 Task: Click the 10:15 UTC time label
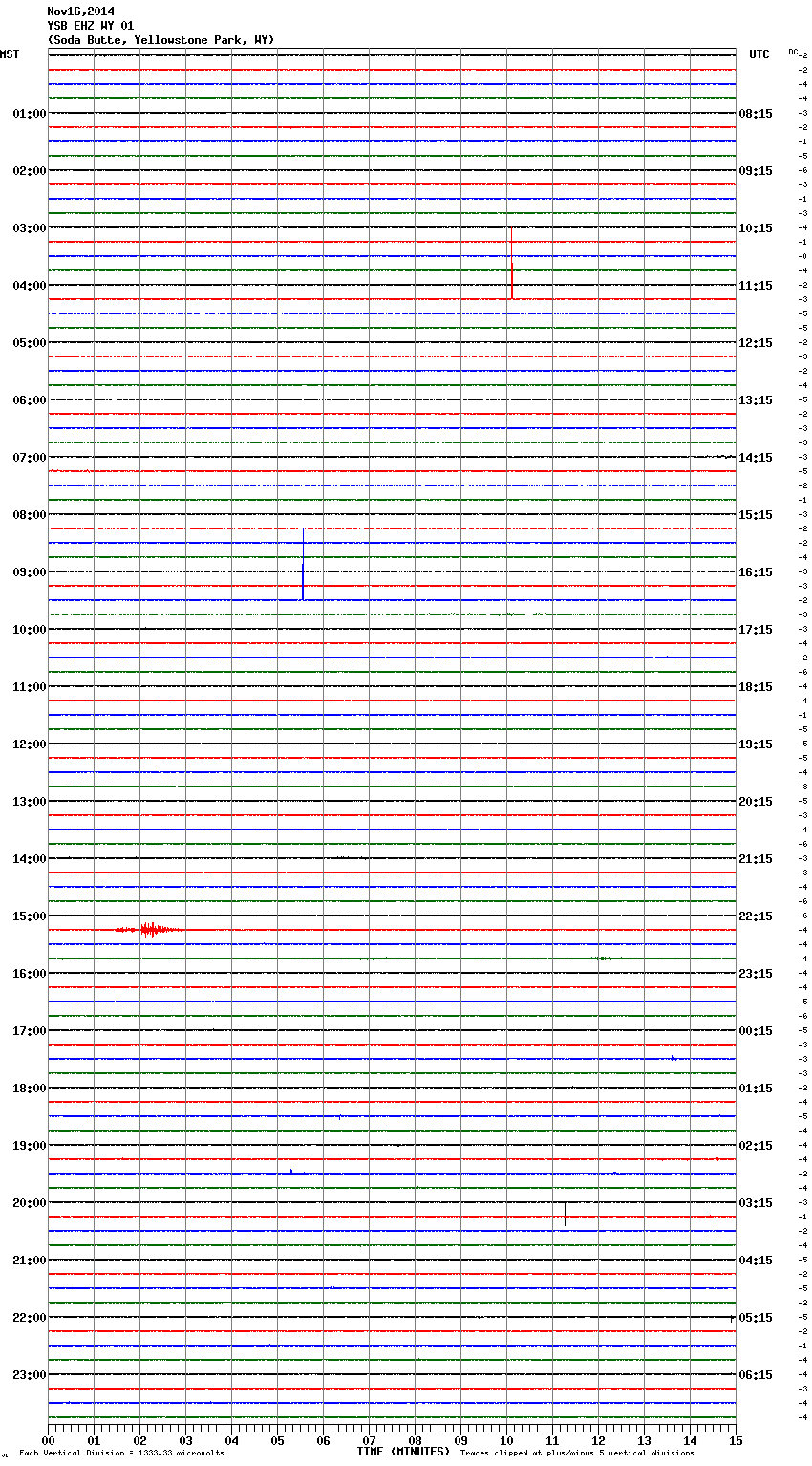pos(756,228)
